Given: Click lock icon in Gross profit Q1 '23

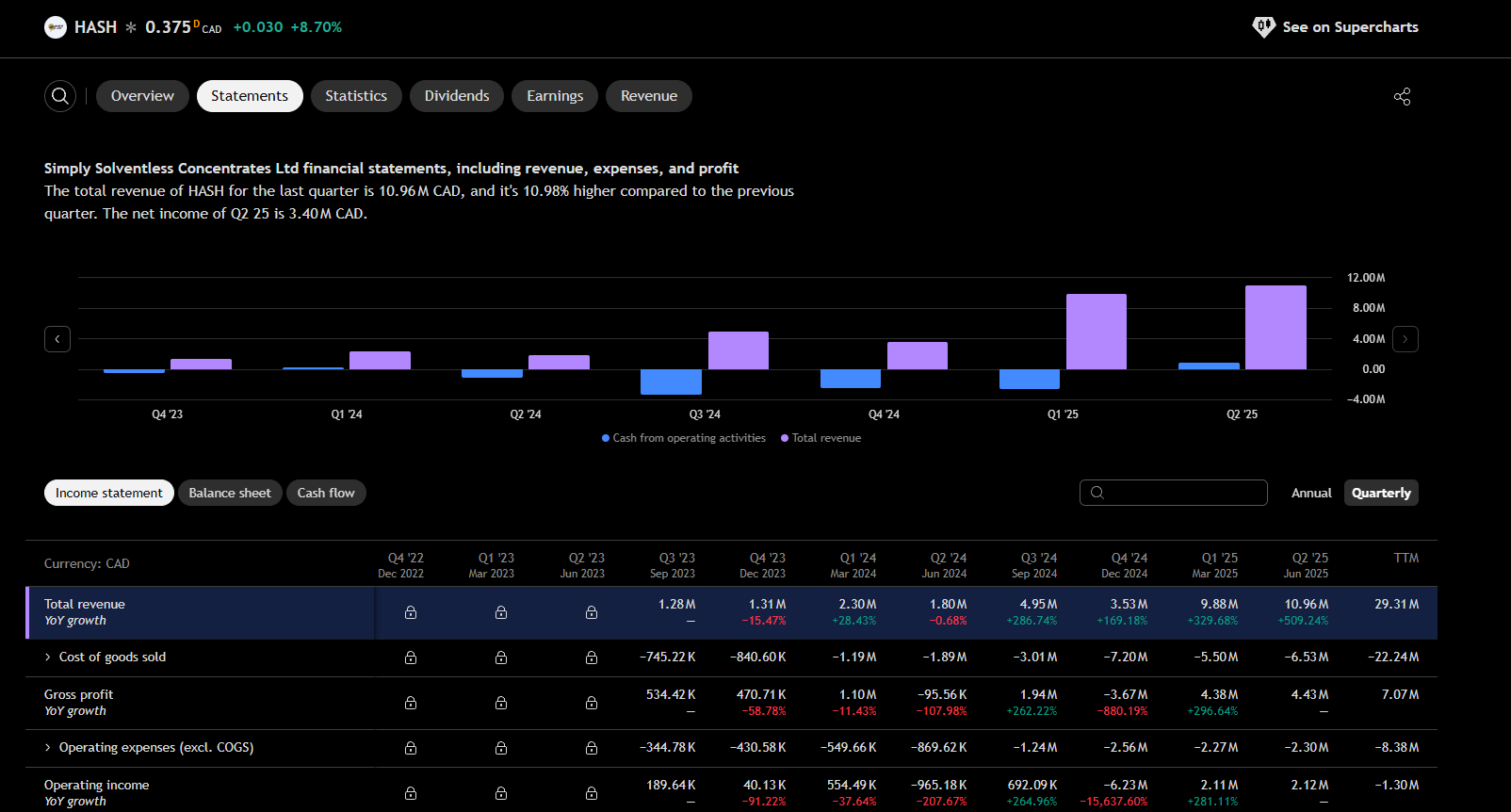Looking at the screenshot, I should 501,703.
